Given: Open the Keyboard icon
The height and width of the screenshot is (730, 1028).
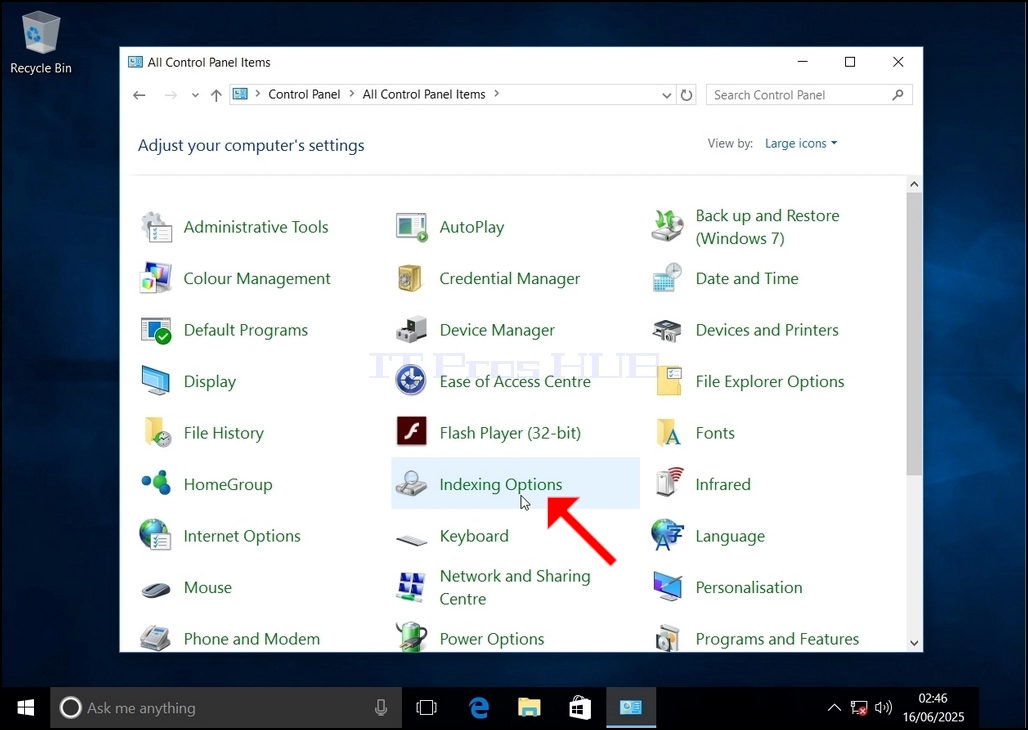Looking at the screenshot, I should pyautogui.click(x=412, y=540).
